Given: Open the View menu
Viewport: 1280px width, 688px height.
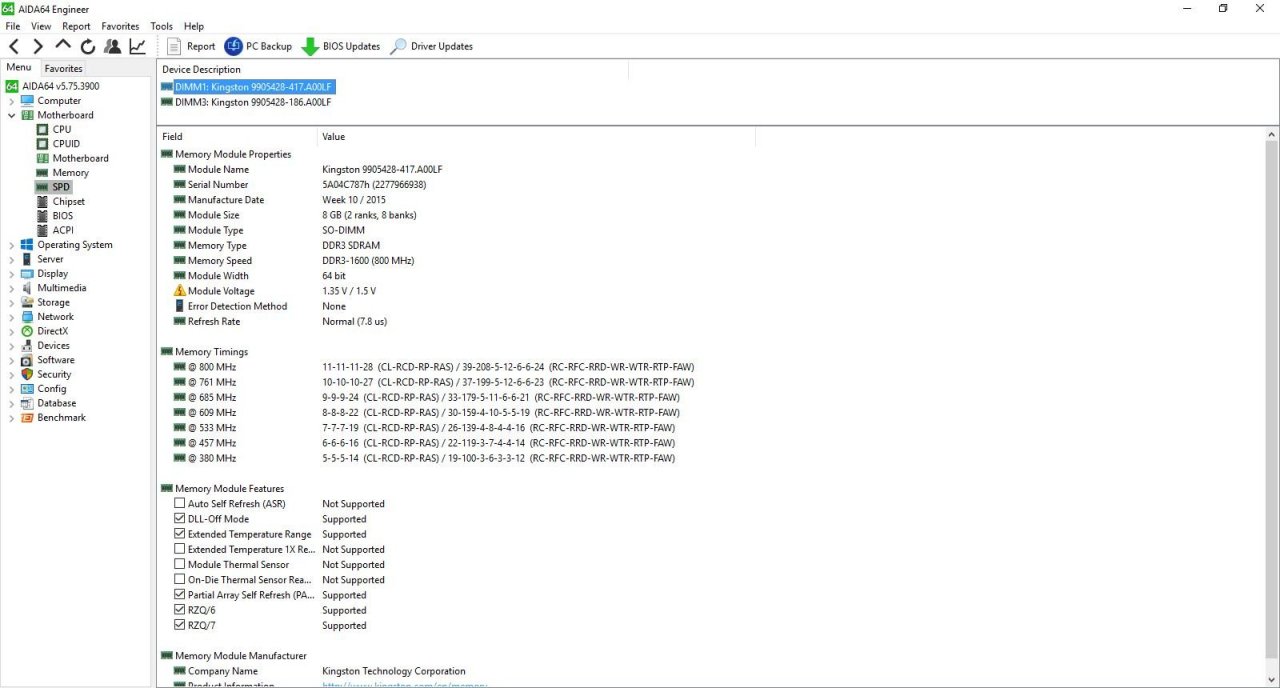Looking at the screenshot, I should pos(41,26).
